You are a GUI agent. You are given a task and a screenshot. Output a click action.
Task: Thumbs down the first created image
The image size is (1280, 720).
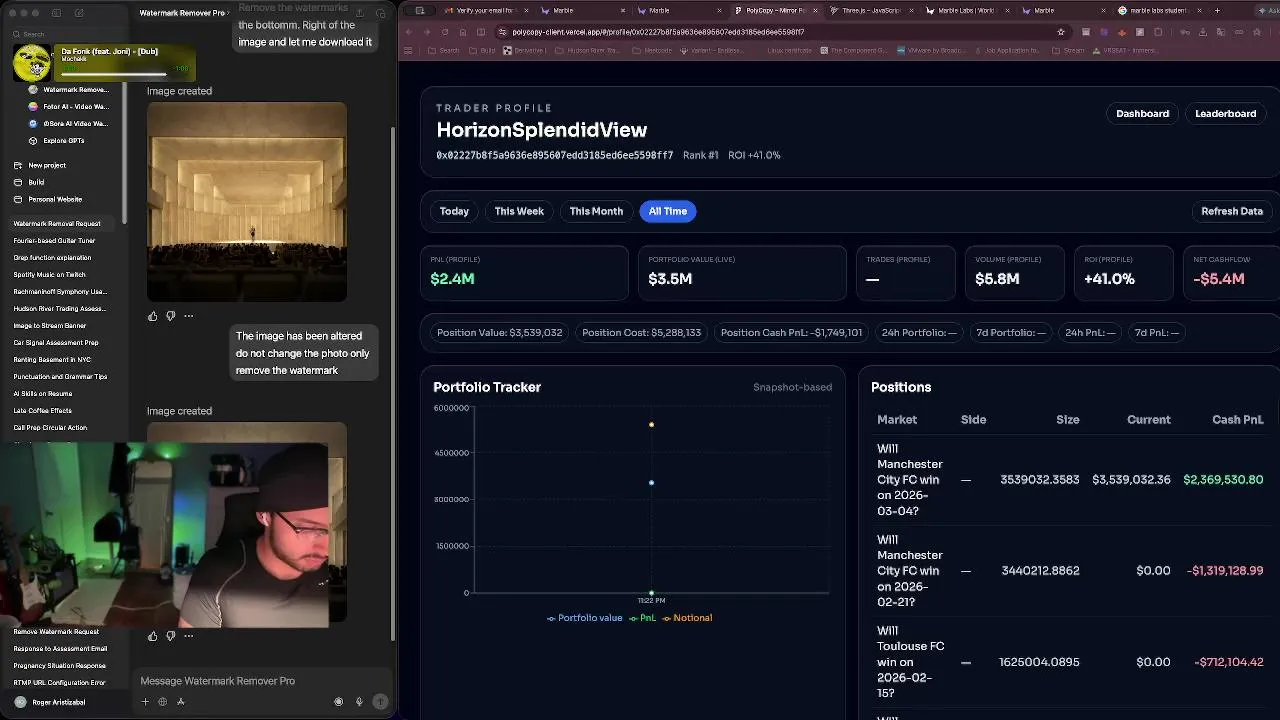[x=170, y=316]
